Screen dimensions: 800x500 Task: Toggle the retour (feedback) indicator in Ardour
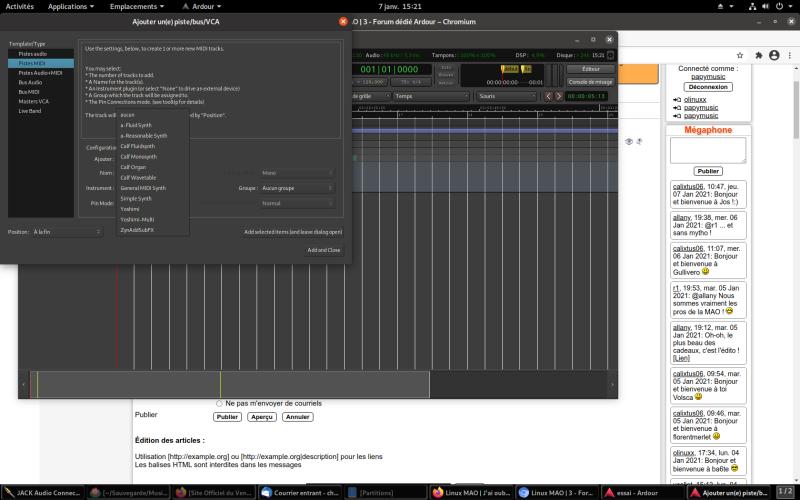coord(446,82)
